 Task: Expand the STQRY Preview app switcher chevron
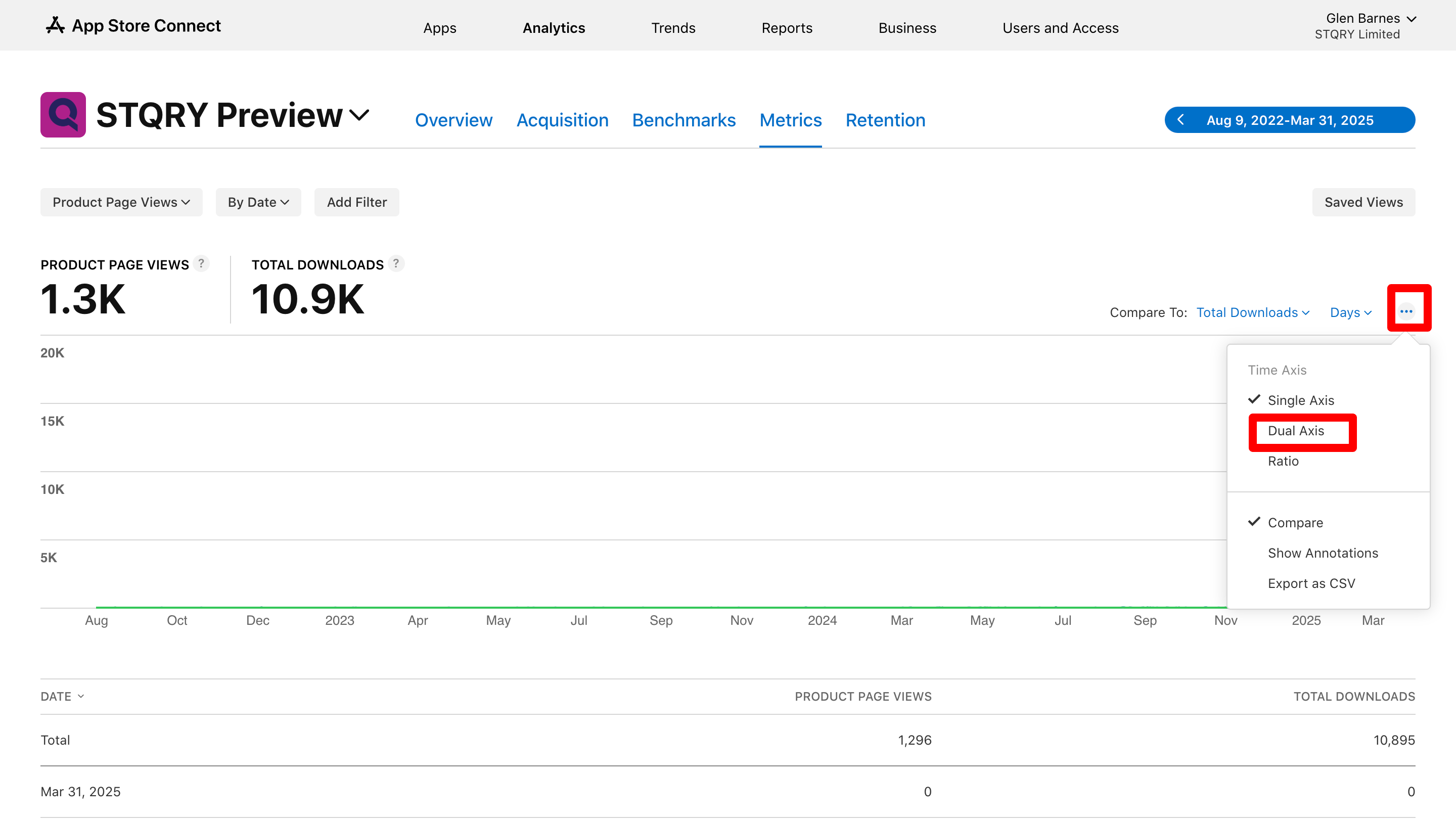tap(359, 115)
